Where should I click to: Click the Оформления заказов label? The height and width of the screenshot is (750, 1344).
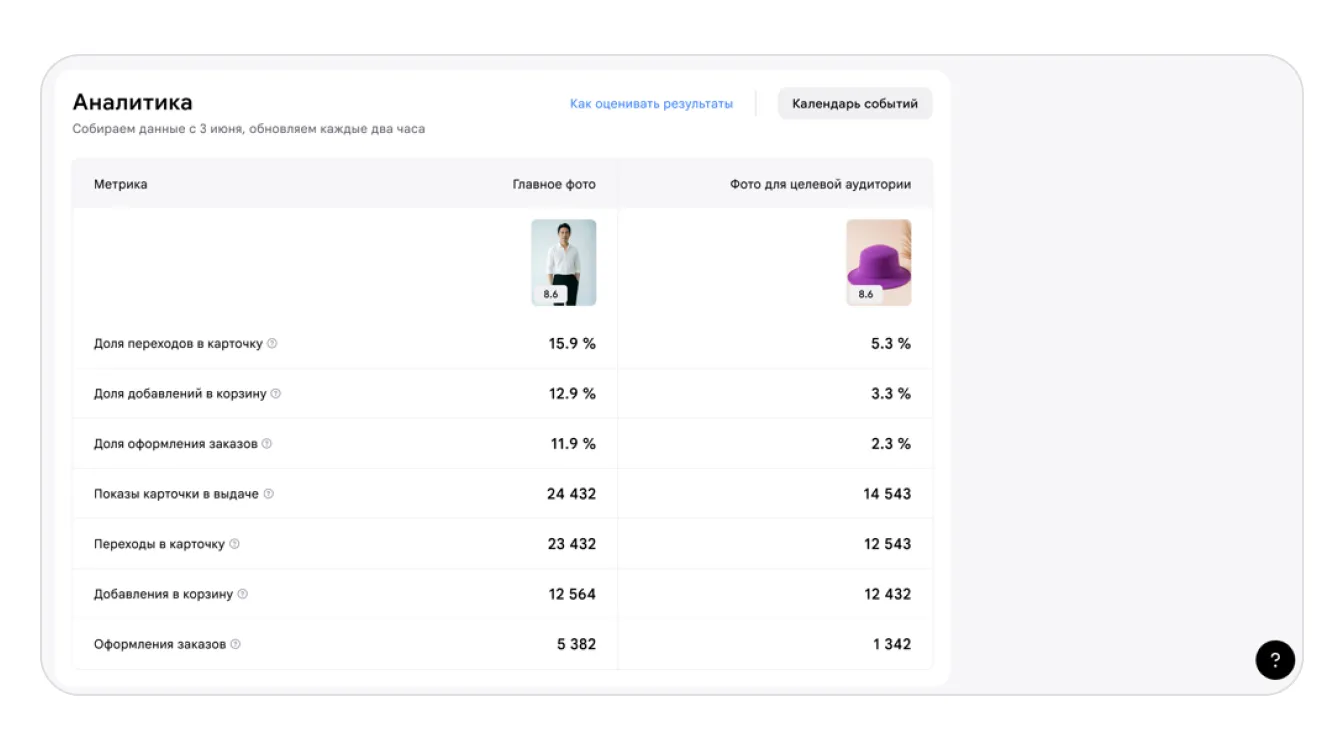point(160,644)
